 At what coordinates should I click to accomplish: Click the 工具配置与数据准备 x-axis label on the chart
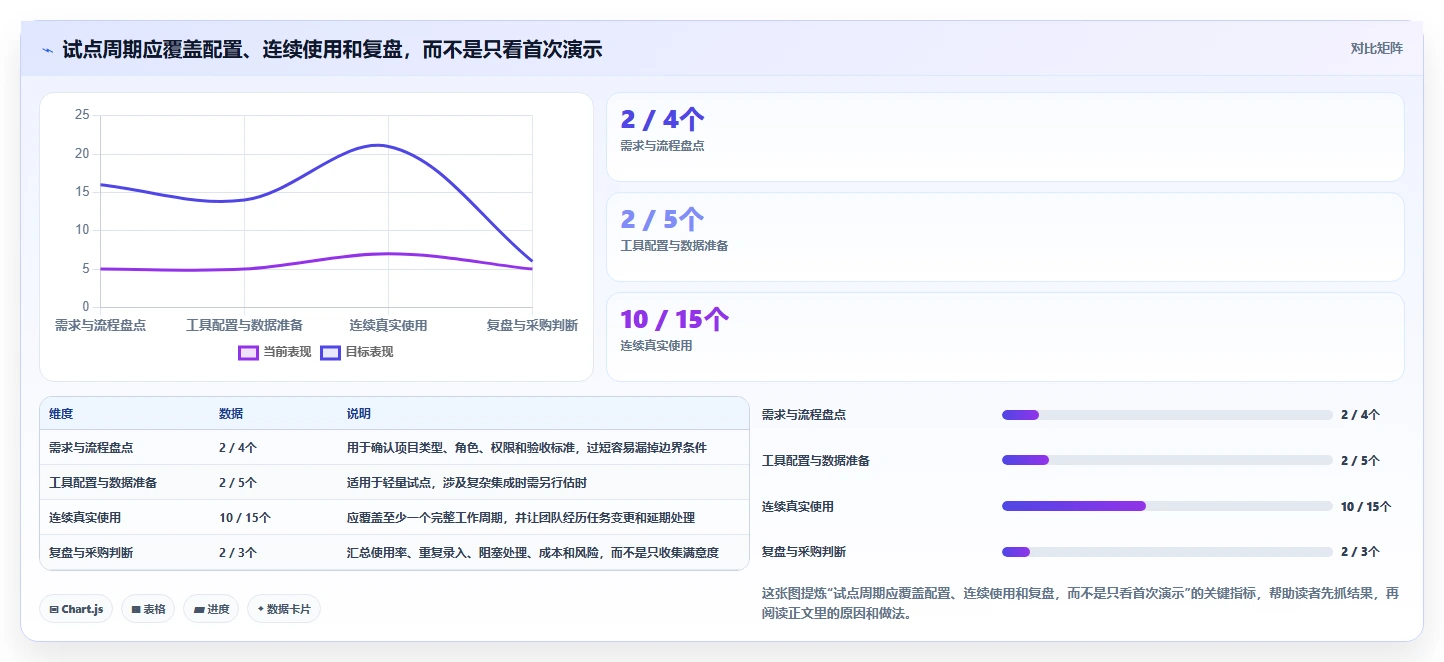pos(245,326)
